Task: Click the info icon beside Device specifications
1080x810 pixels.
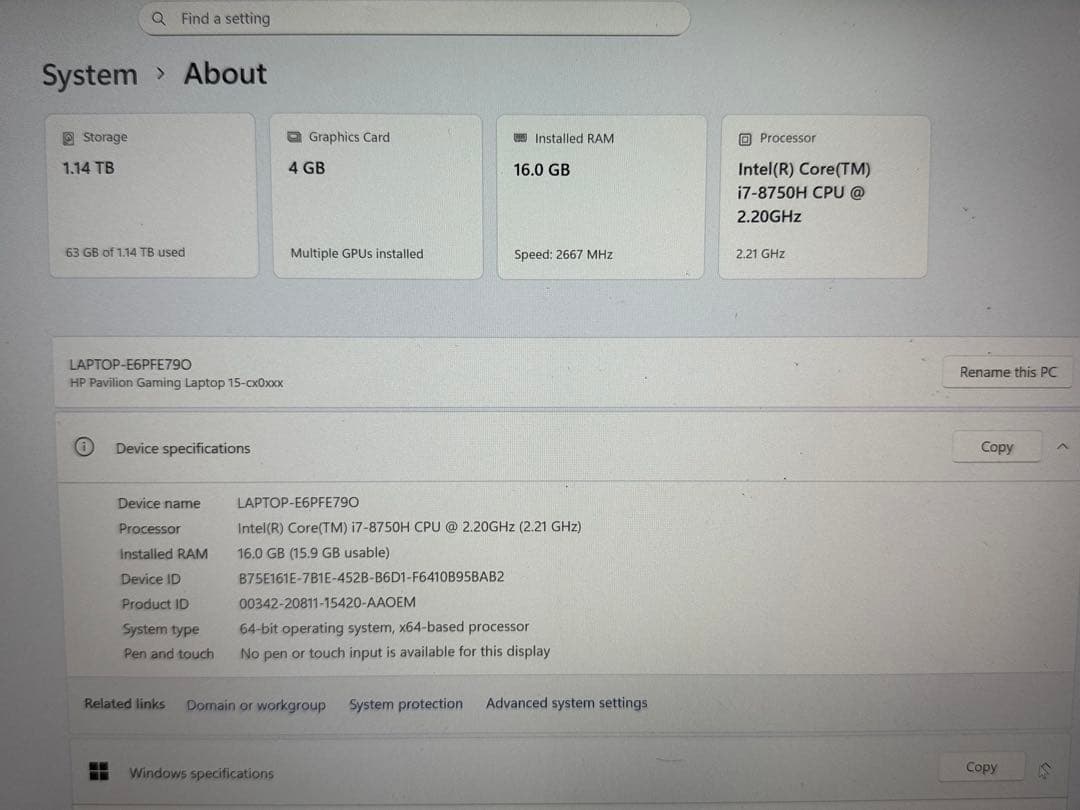Action: tap(85, 447)
